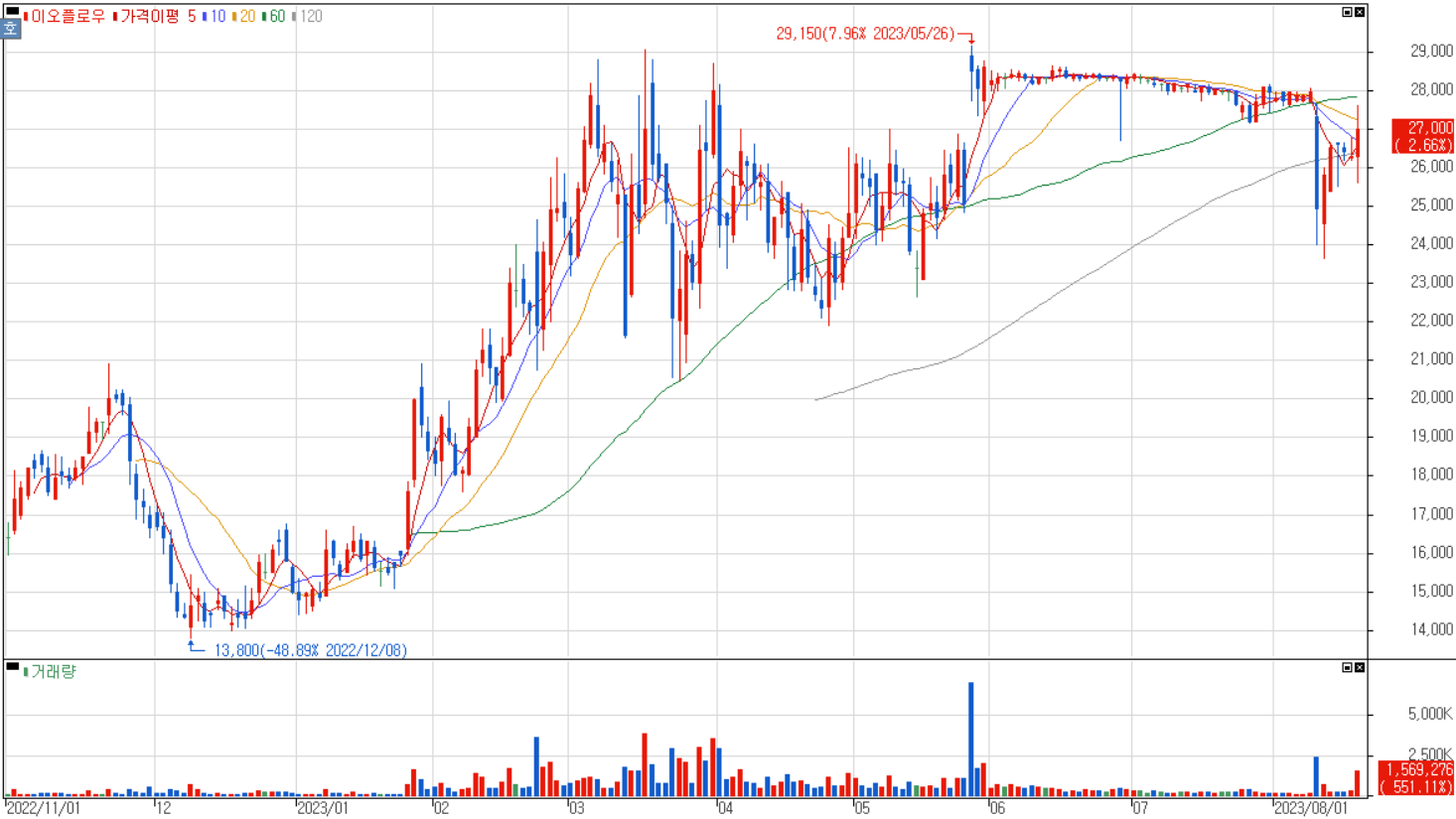Screen dimensions: 1456x819
Task: Click the 5,000K volume axis label
Action: (1430, 714)
